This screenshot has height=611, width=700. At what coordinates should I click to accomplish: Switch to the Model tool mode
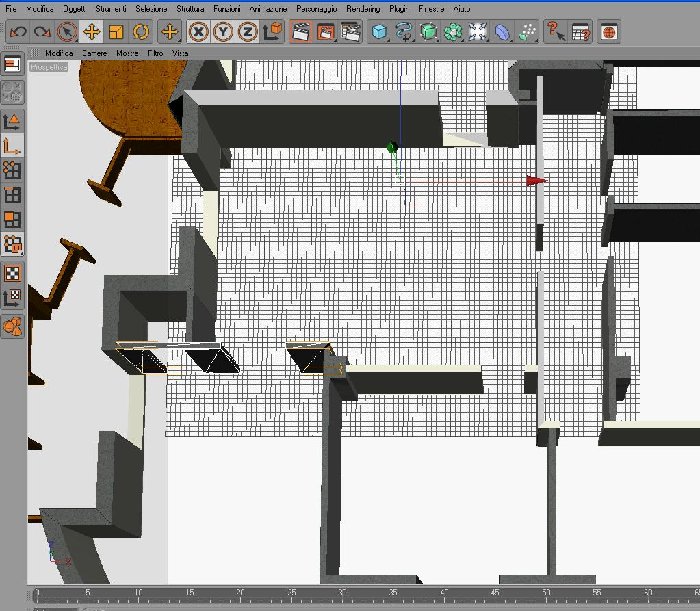tap(12, 121)
